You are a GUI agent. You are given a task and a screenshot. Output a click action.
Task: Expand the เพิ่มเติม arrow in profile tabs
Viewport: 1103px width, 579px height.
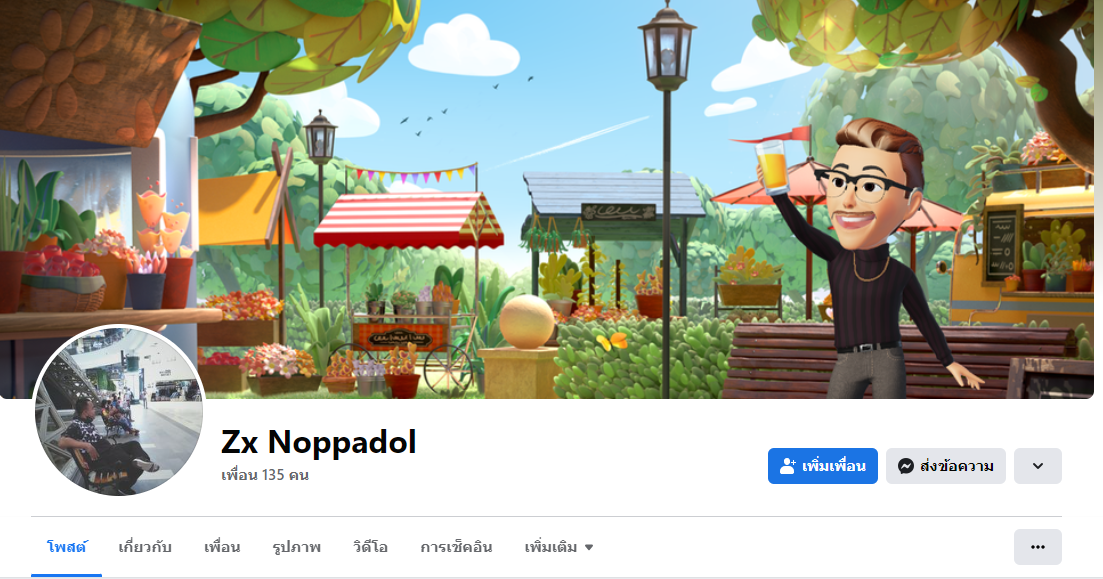point(589,547)
